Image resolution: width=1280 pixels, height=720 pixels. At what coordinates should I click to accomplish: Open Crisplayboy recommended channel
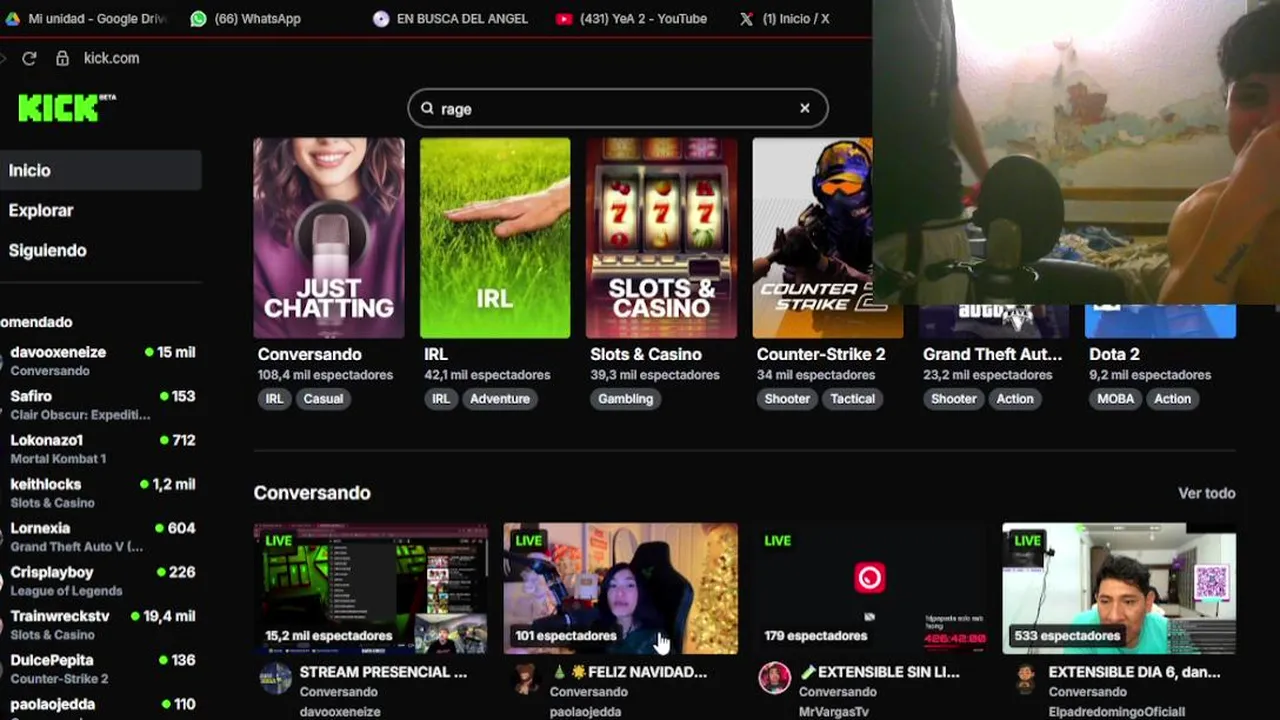click(100, 580)
